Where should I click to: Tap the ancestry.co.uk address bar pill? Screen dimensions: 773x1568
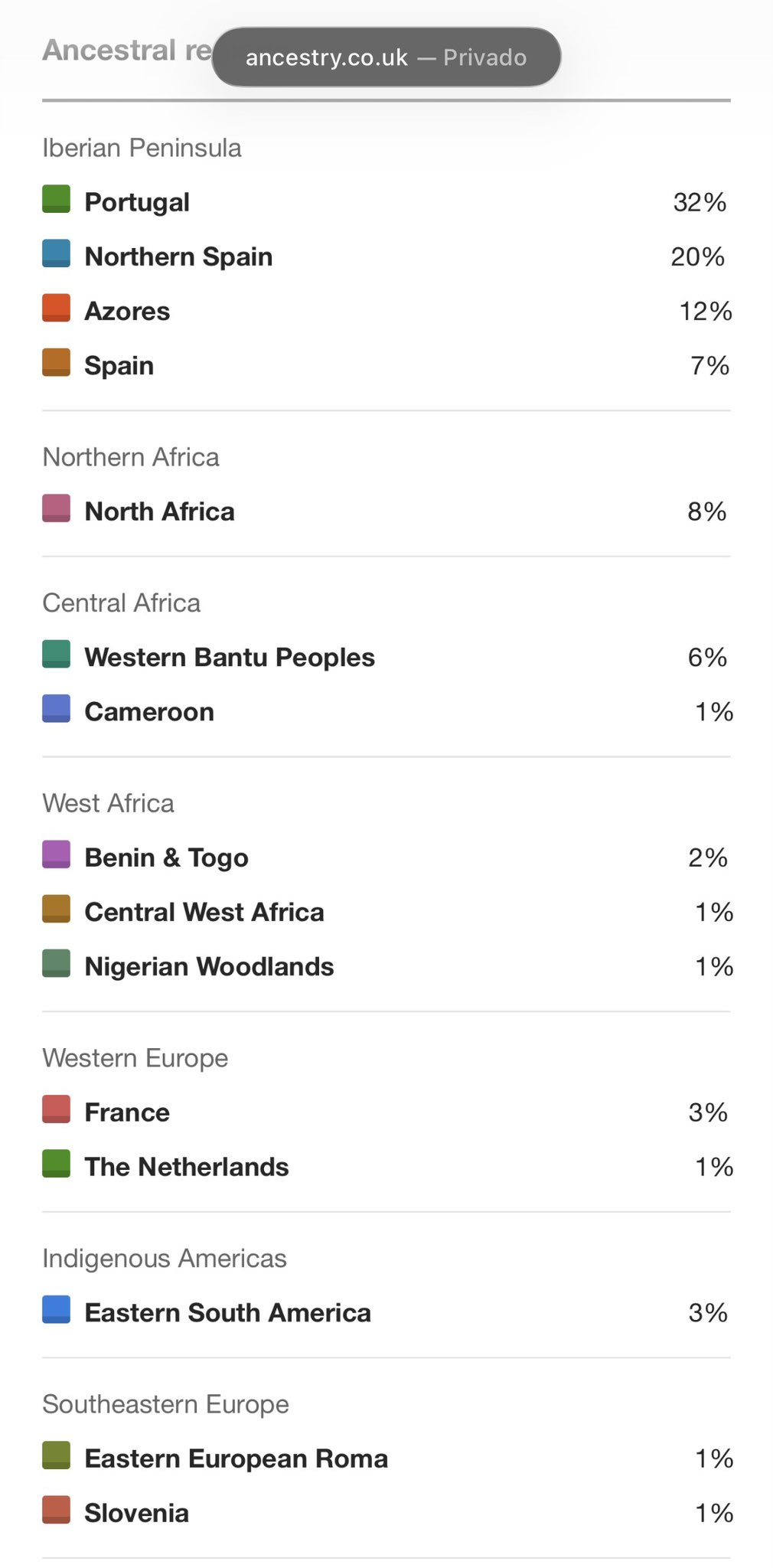pos(386,57)
